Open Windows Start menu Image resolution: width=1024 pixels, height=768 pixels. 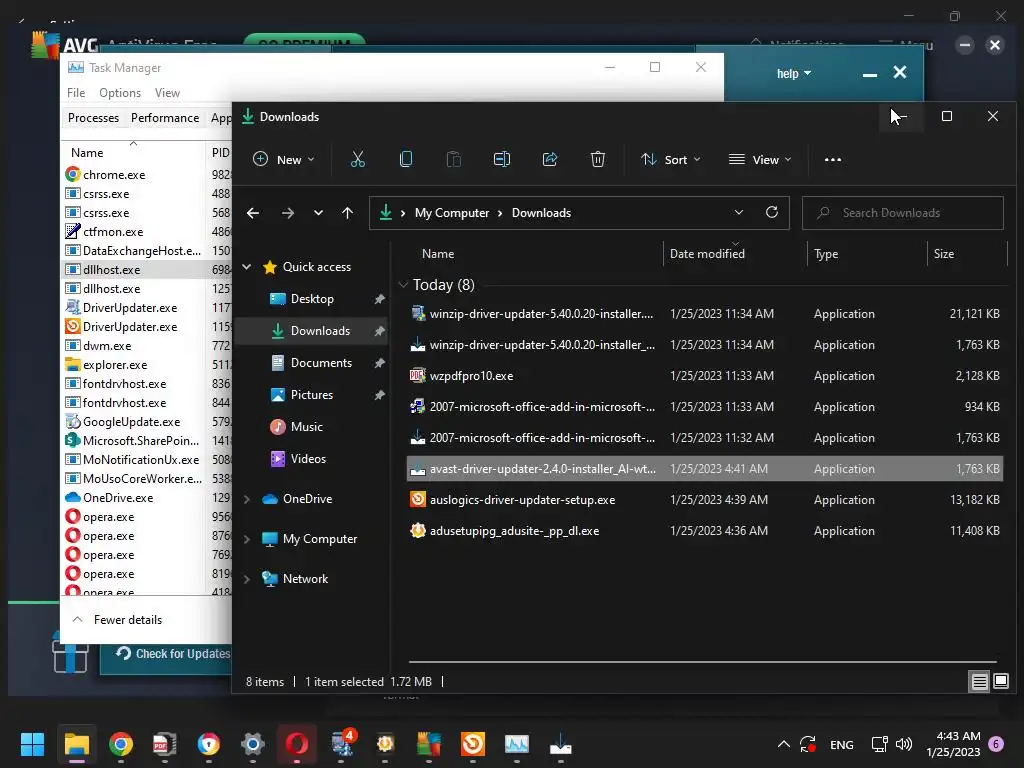click(32, 744)
